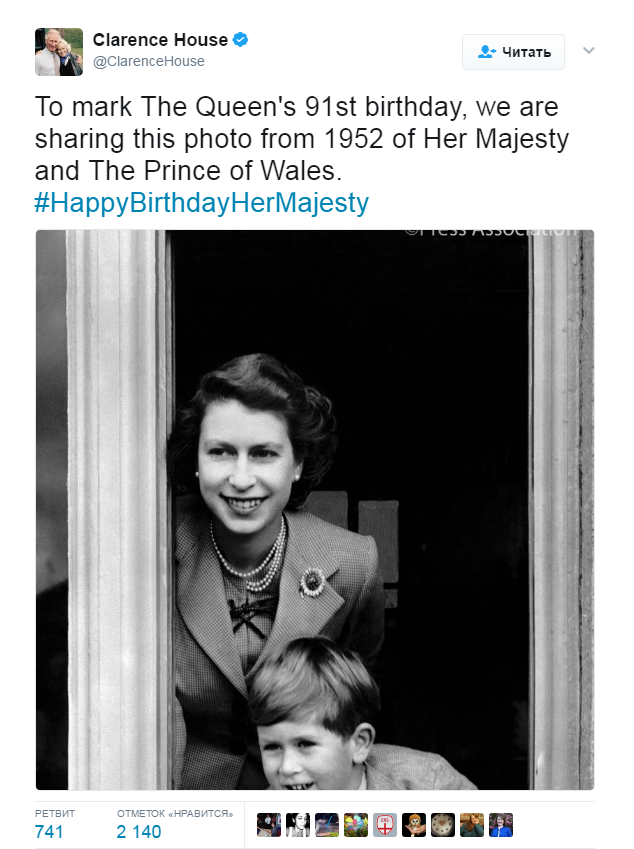Click the seventh liker avatar
The width and height of the screenshot is (634, 849).
click(x=443, y=825)
